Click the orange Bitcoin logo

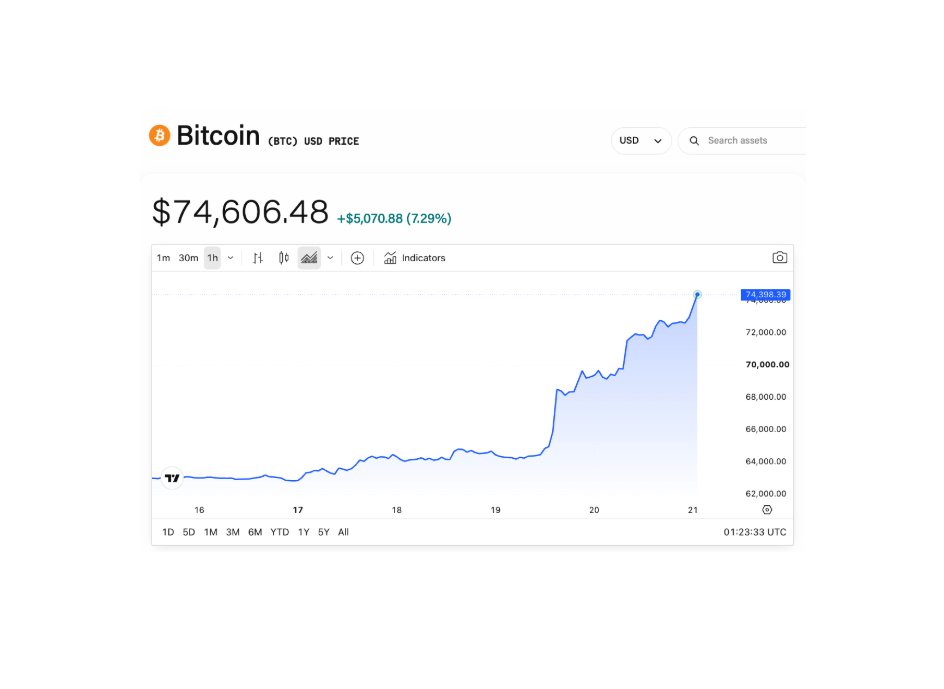[160, 136]
